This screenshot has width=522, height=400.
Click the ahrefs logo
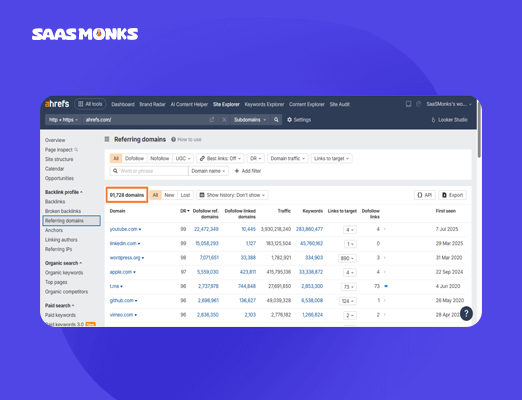tap(57, 104)
